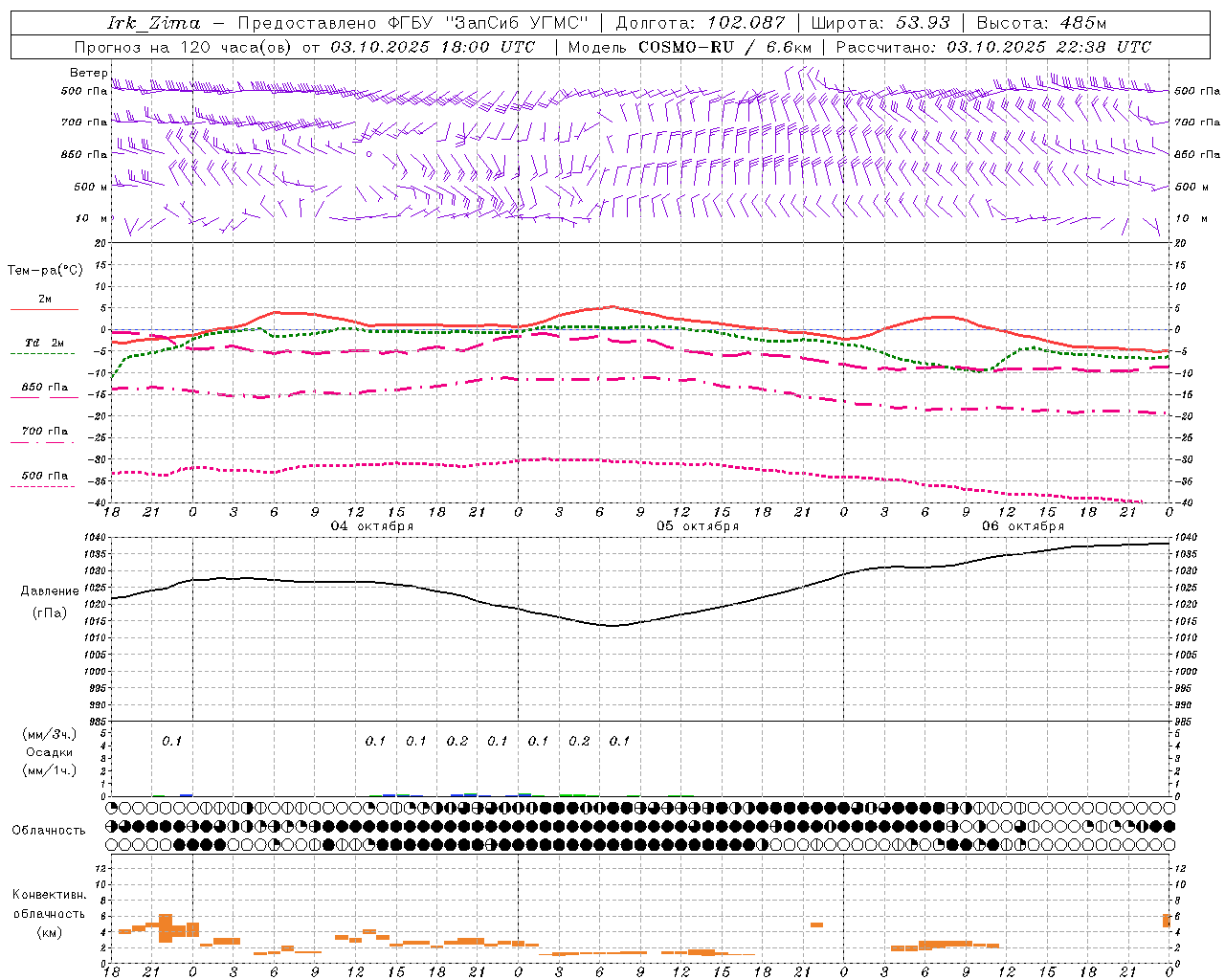
Task: Click the "700 гПа" temperature legend label
Action: pyautogui.click(x=45, y=432)
